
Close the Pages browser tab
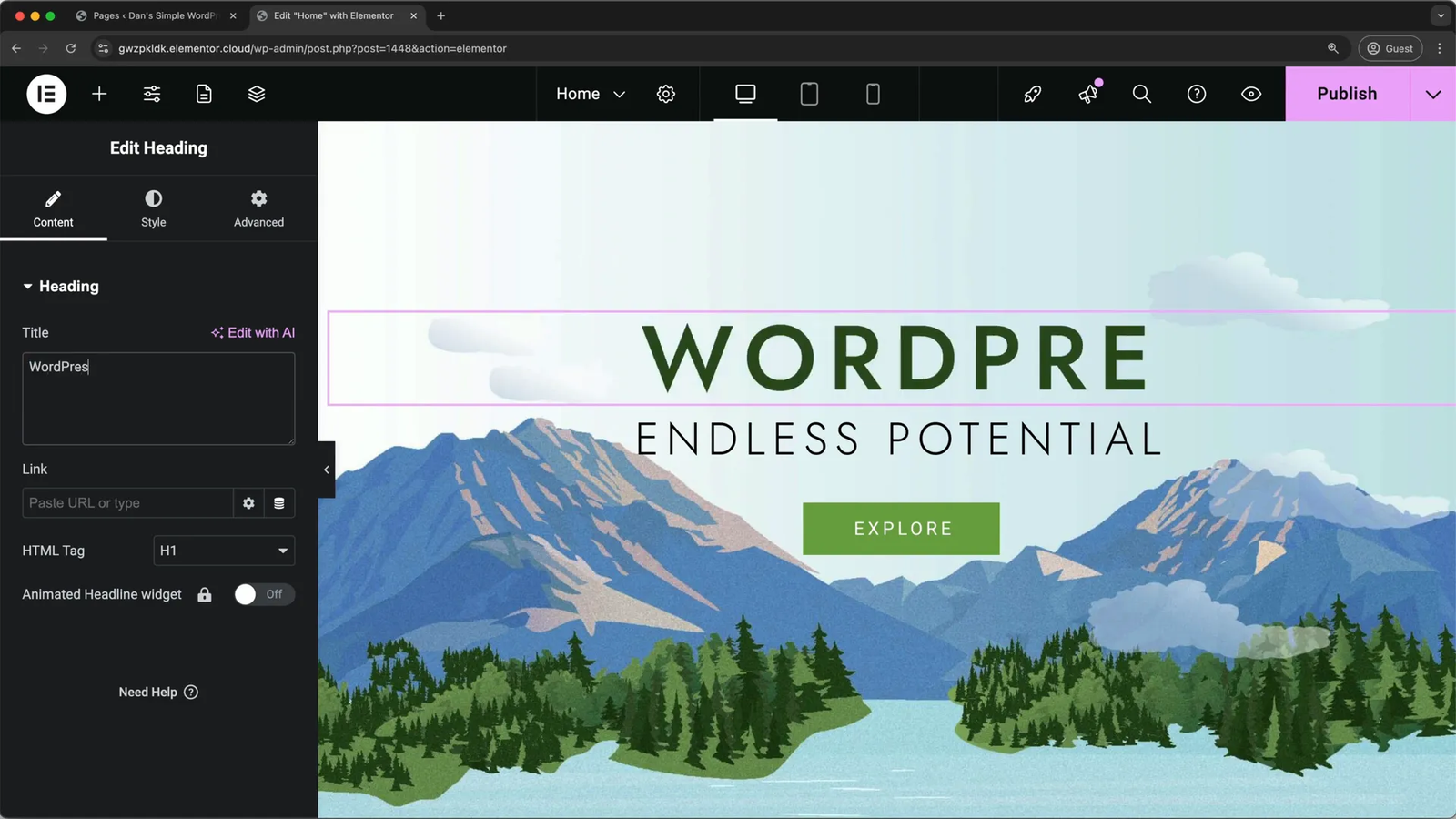pos(233,15)
